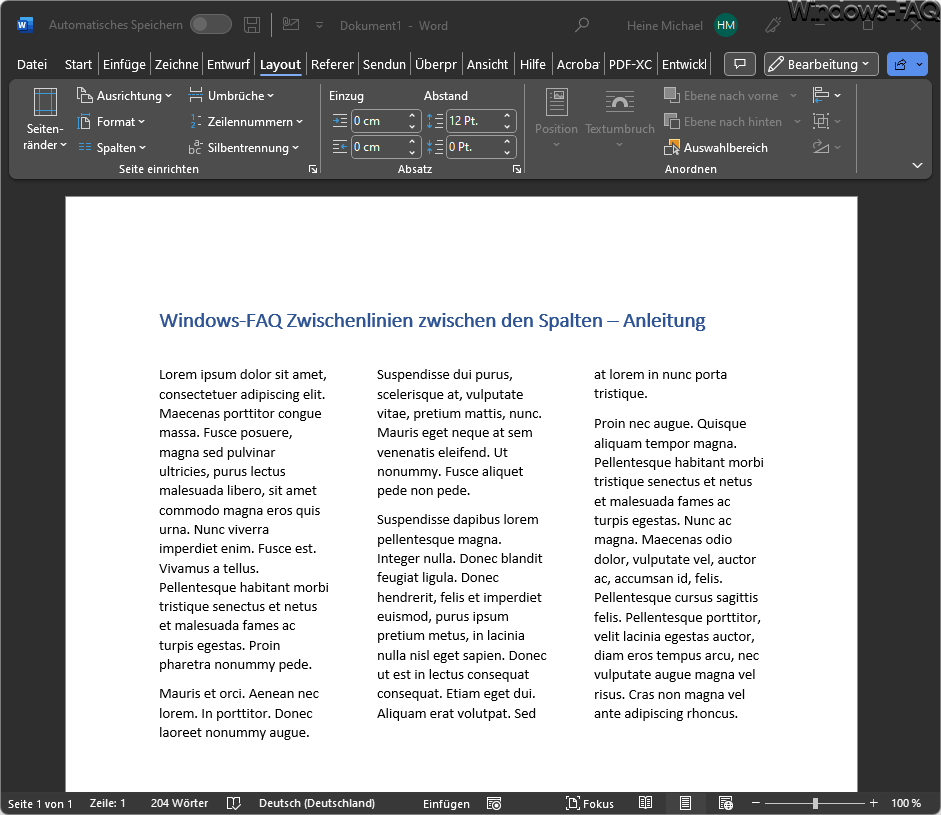Open the Bearbeitung mode dropdown
This screenshot has width=941, height=815.
[820, 64]
